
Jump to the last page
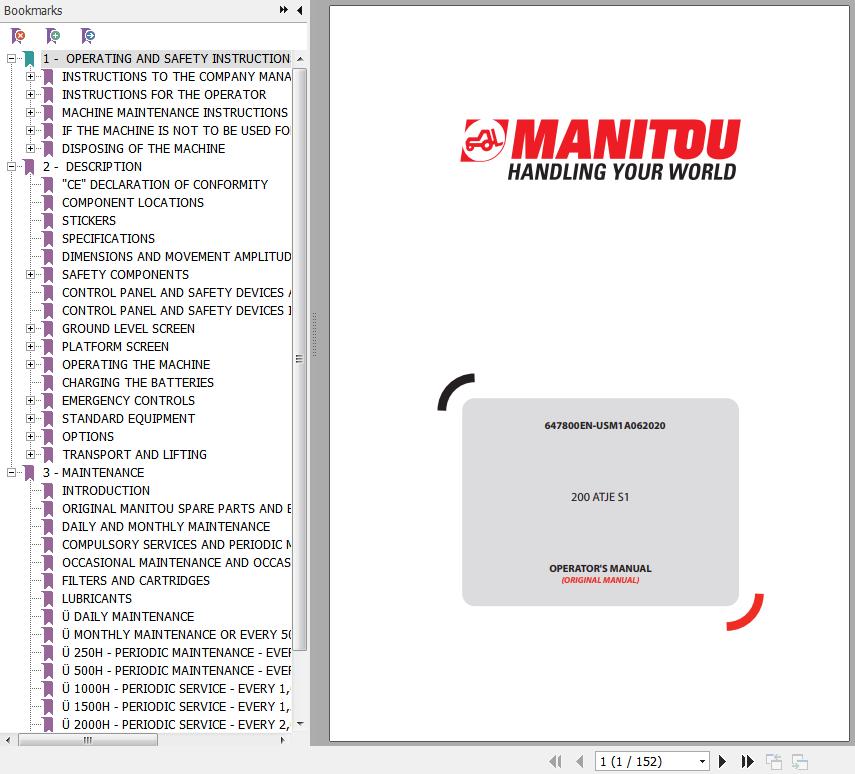click(x=748, y=761)
